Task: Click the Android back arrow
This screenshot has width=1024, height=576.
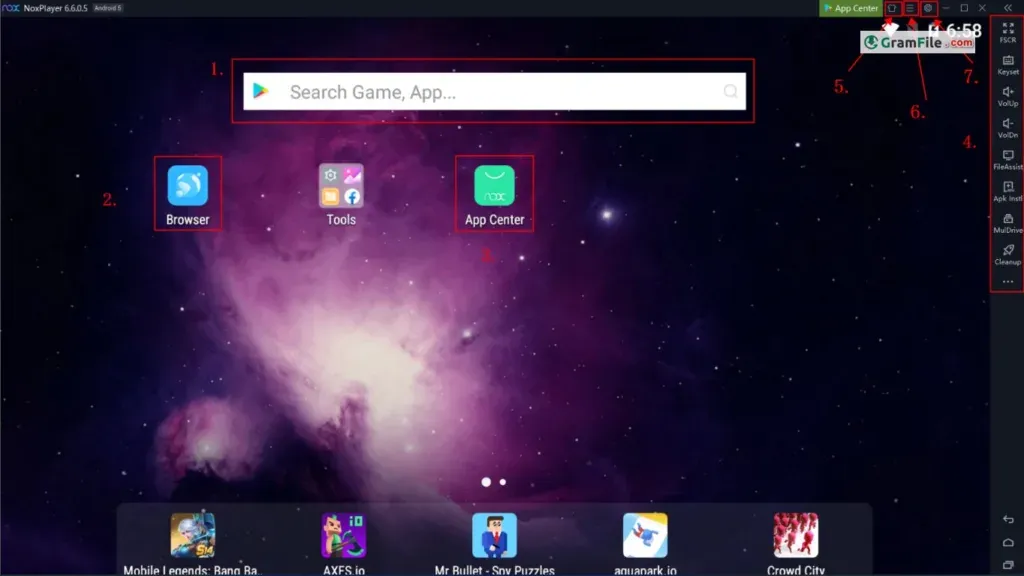Action: click(1008, 519)
